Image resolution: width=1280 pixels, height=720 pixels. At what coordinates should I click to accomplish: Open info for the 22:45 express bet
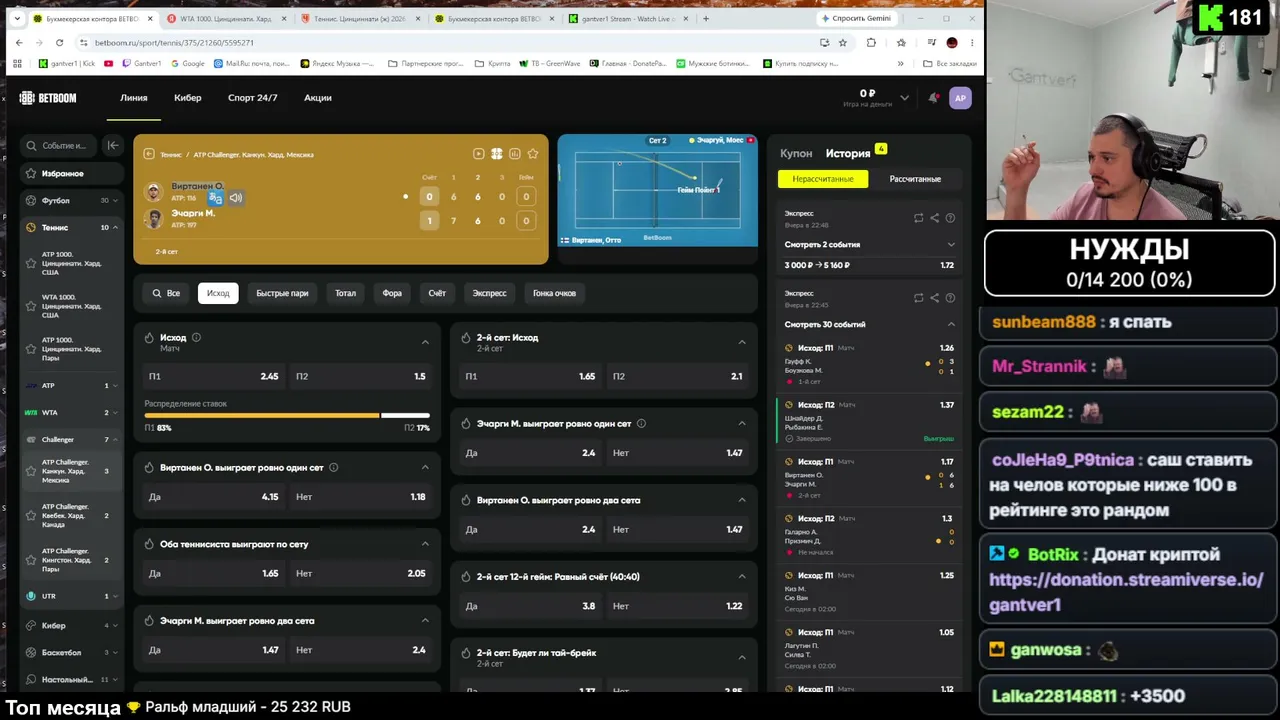click(x=950, y=298)
